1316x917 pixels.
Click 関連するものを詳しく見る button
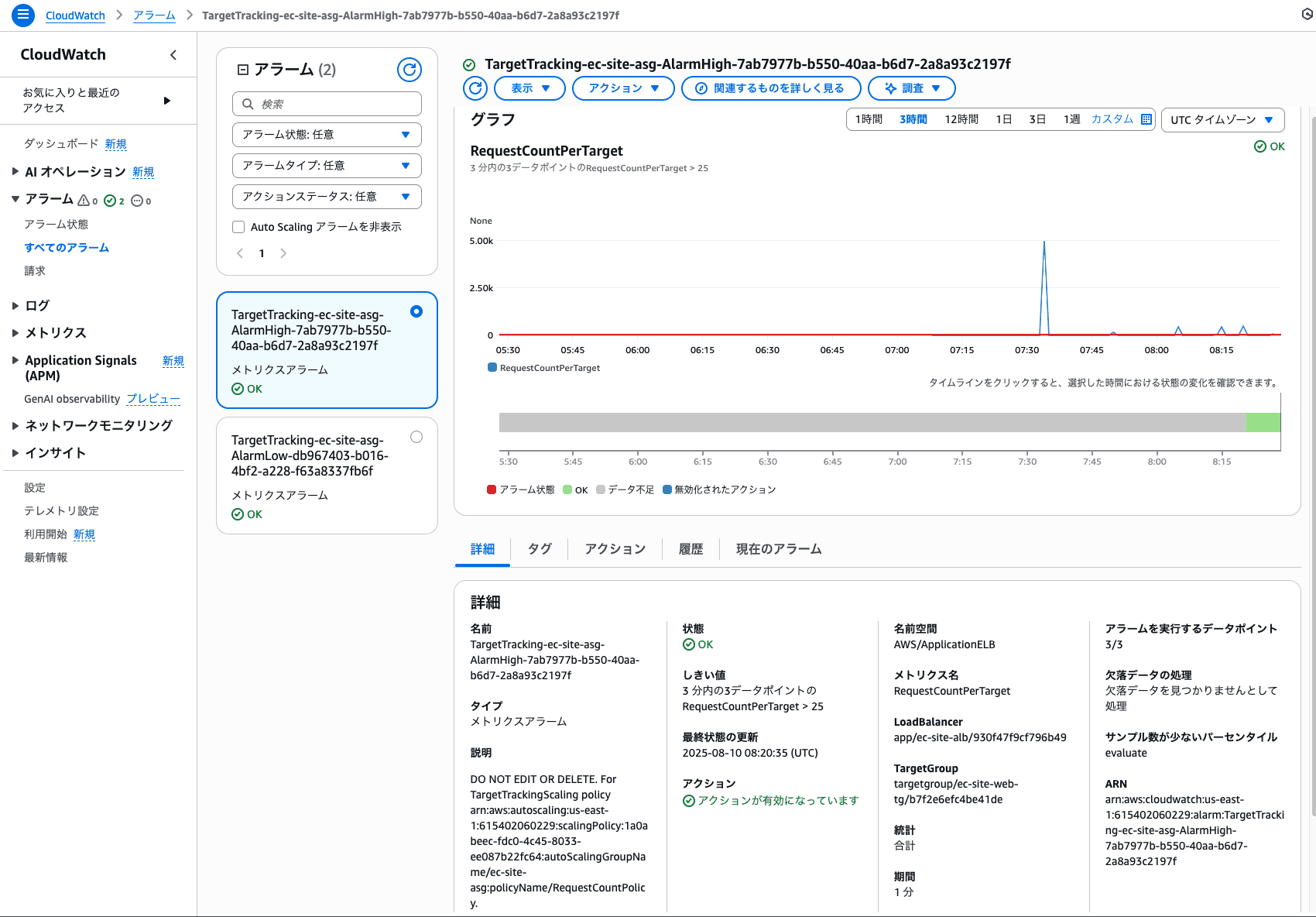pos(770,88)
